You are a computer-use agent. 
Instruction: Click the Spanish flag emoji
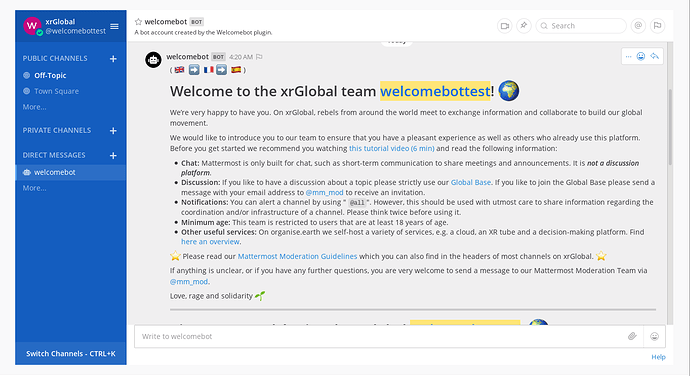(x=236, y=70)
